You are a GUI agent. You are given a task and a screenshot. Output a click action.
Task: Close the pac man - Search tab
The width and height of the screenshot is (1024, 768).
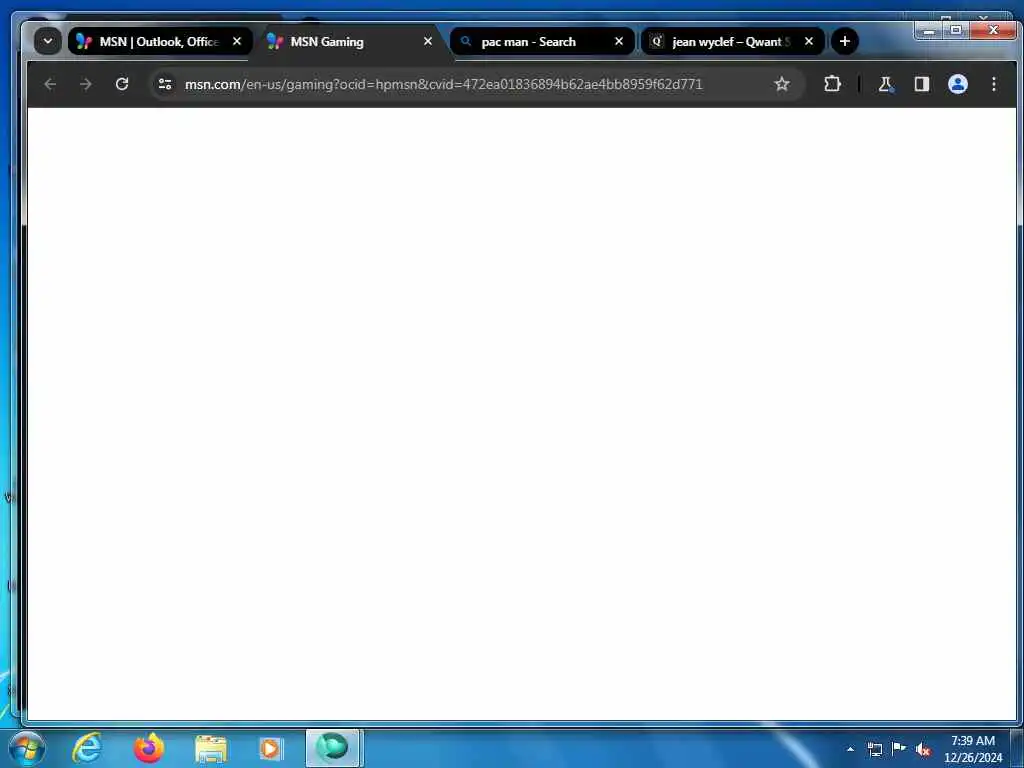[619, 41]
